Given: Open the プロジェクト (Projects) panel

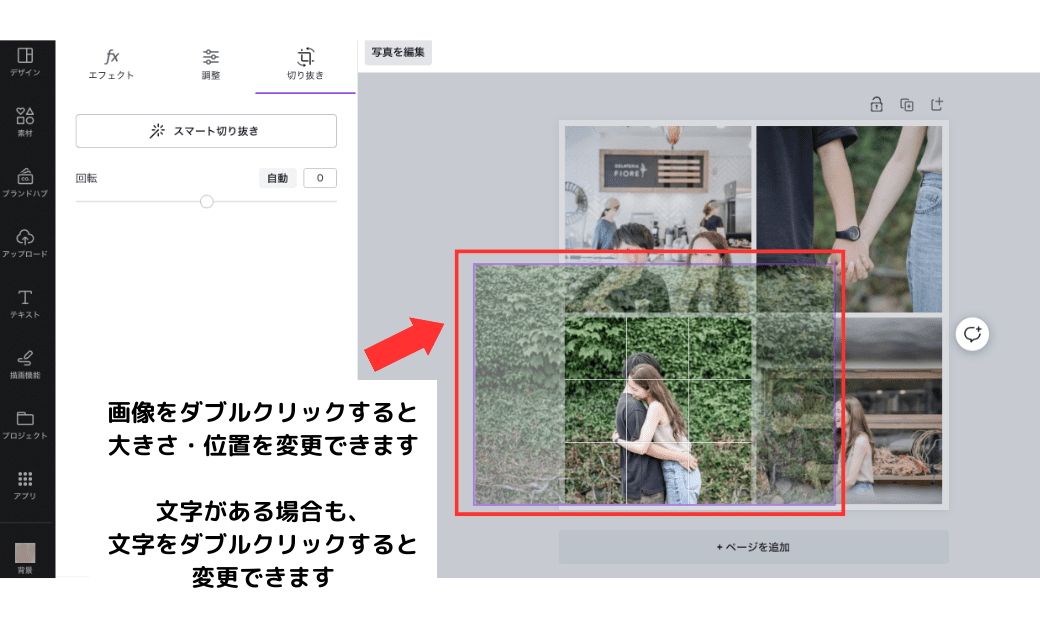Looking at the screenshot, I should point(26,424).
